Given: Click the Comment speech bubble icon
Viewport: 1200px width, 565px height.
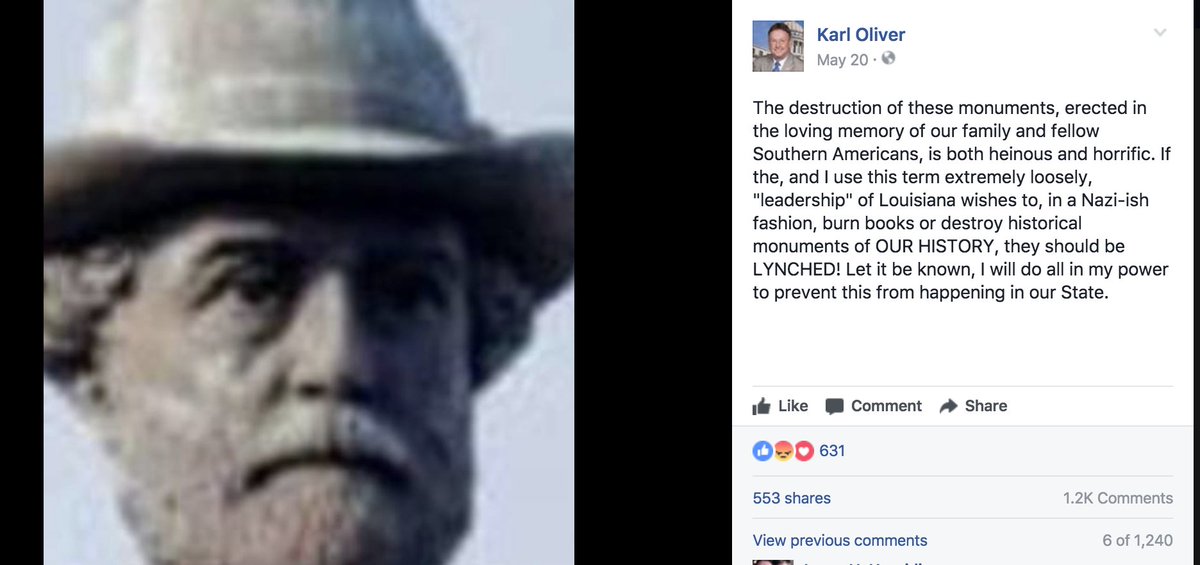Looking at the screenshot, I should 834,406.
